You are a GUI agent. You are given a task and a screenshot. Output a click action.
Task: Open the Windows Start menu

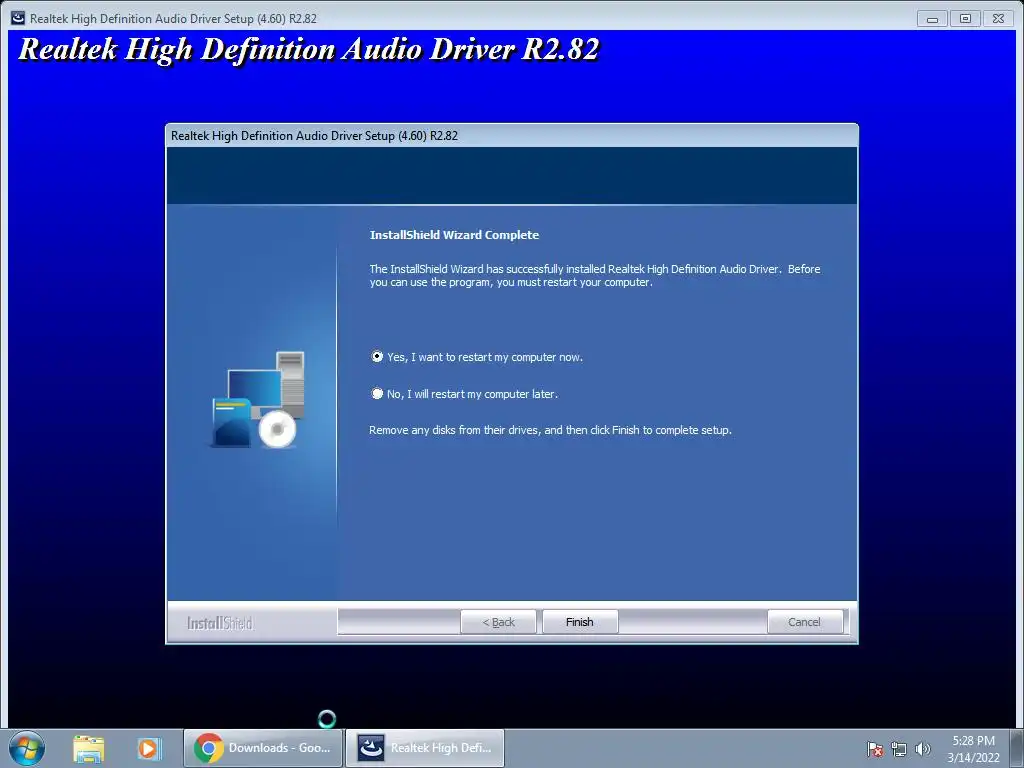[x=27, y=748]
